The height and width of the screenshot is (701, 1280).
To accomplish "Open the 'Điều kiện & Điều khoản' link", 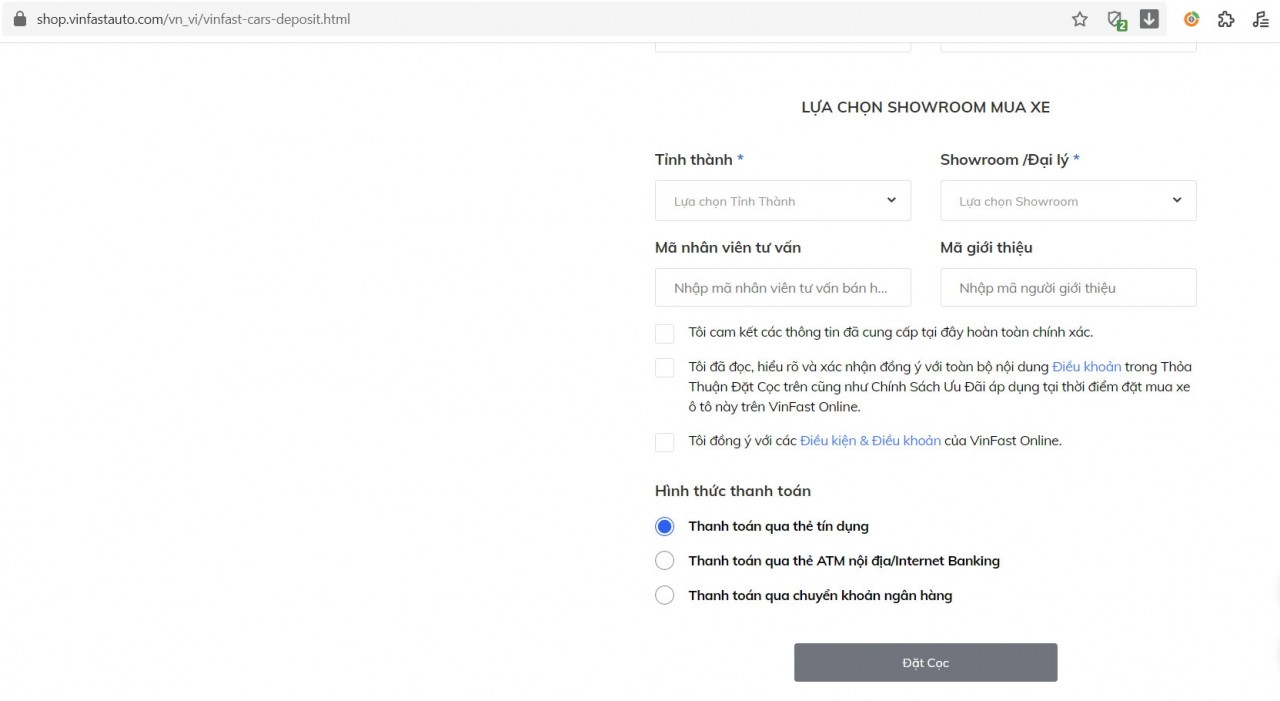I will click(870, 441).
